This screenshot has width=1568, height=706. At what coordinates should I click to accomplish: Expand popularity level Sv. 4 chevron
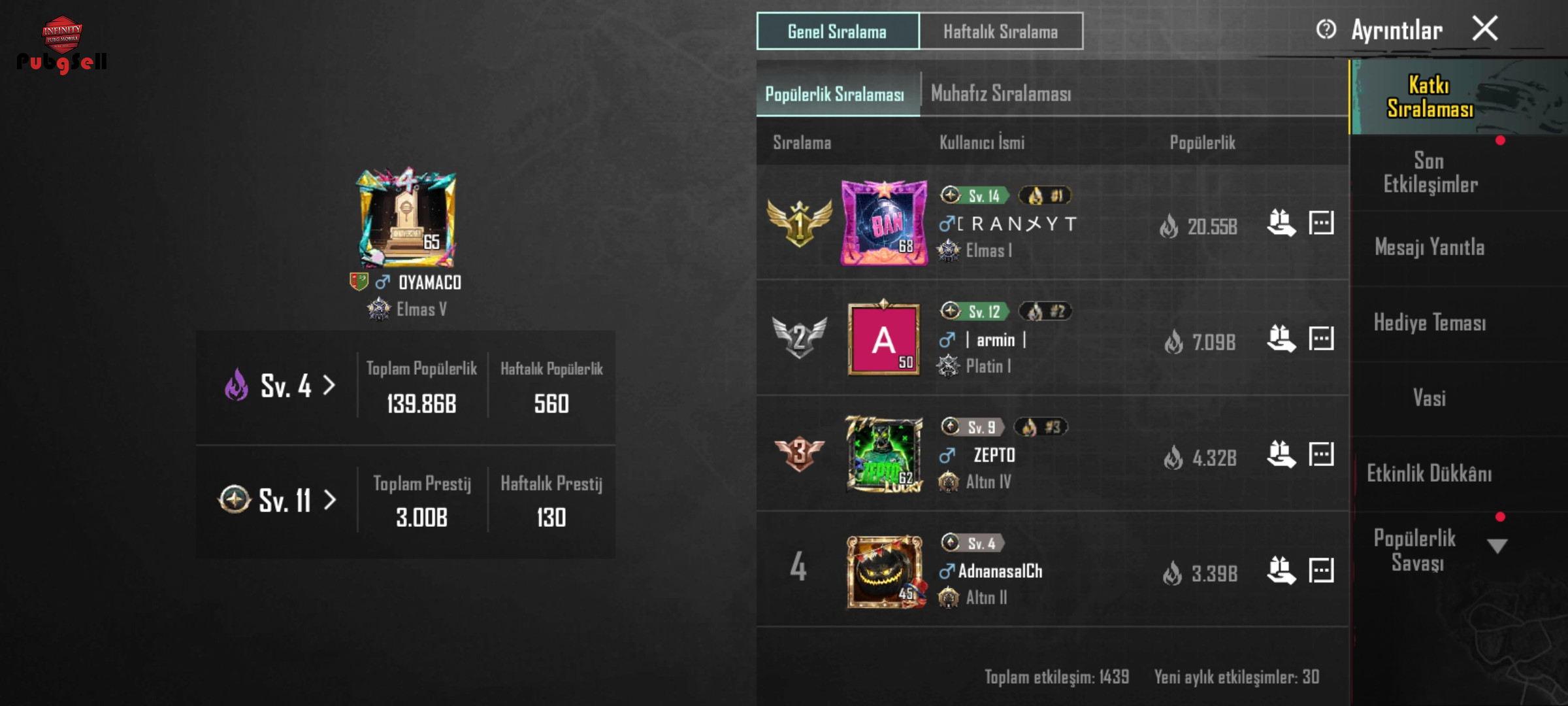pyautogui.click(x=329, y=386)
